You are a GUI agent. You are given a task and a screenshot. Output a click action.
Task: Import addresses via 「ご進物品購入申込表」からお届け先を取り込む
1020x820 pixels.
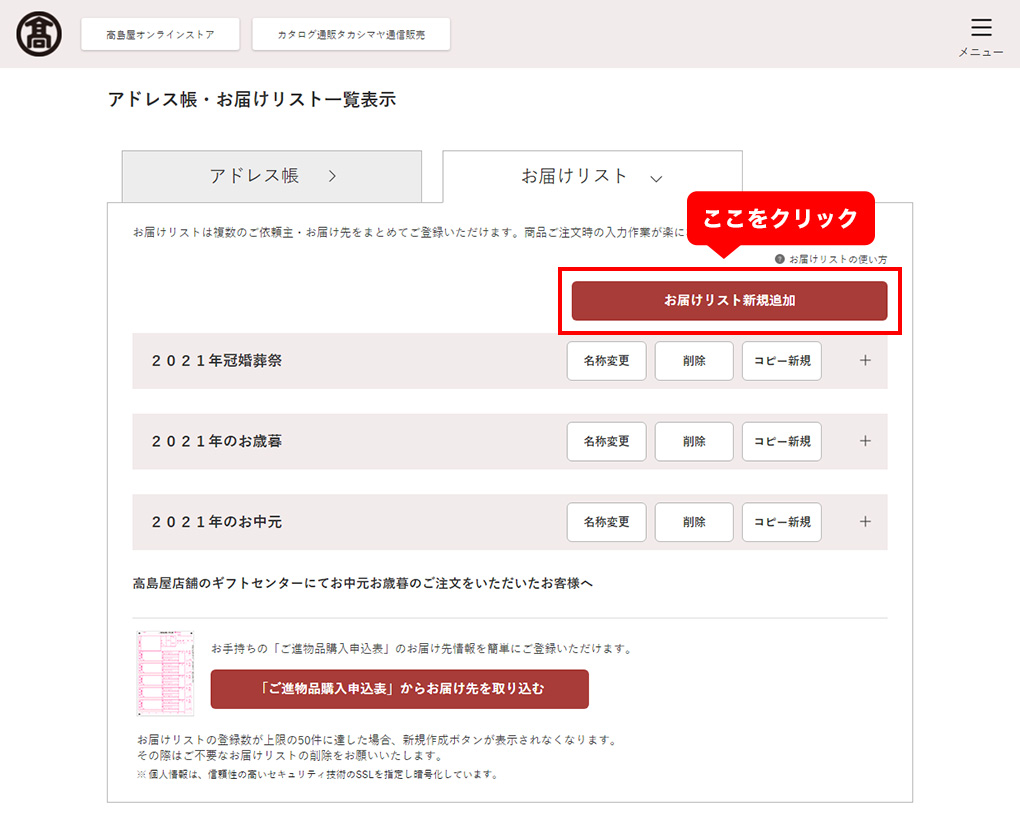click(399, 689)
